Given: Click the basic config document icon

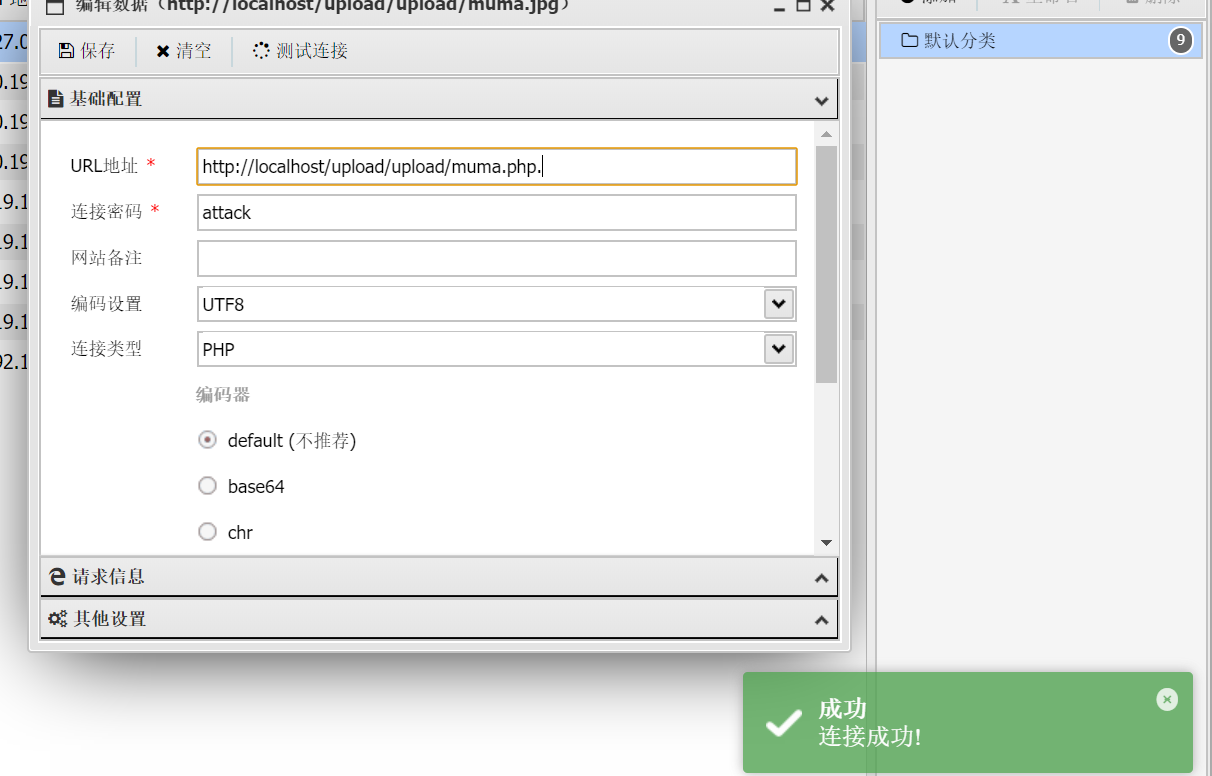Looking at the screenshot, I should pos(56,99).
